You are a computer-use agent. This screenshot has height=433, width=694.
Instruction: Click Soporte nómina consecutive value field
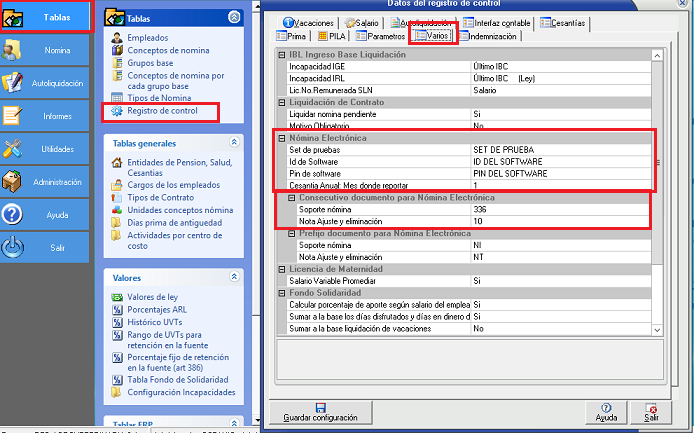(560, 209)
